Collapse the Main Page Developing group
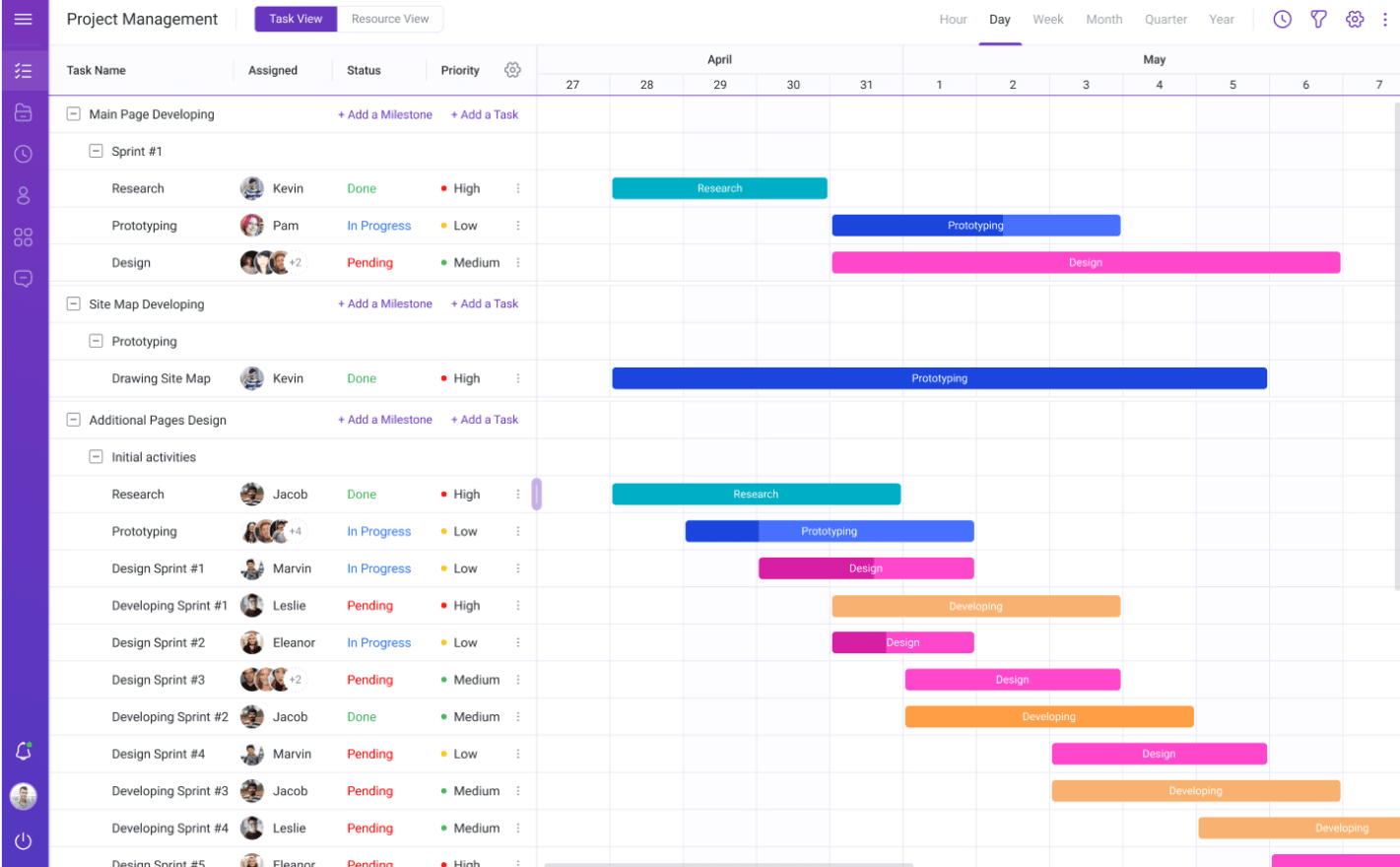 [73, 113]
